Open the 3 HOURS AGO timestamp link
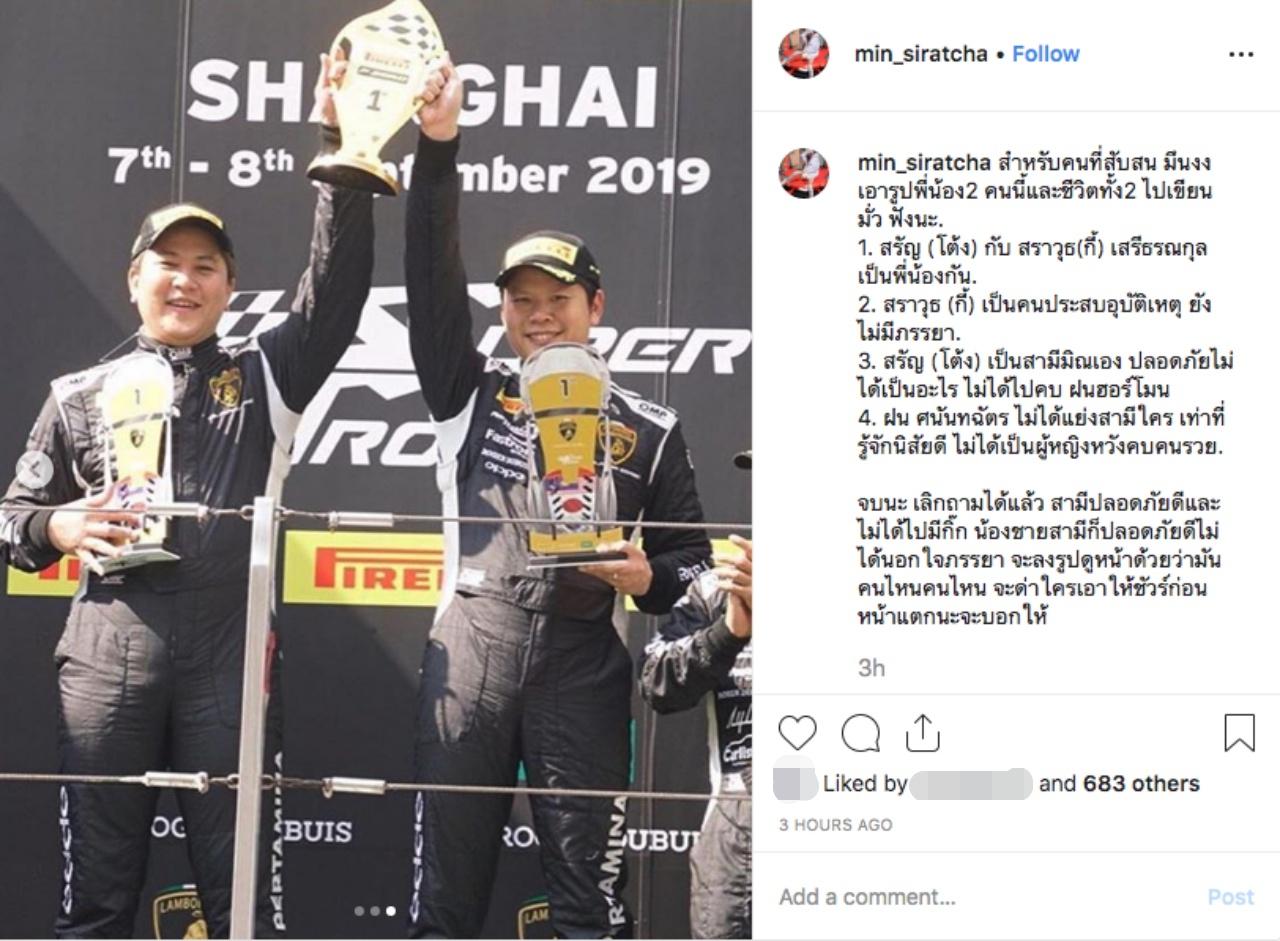This screenshot has width=1280, height=941. [x=836, y=825]
